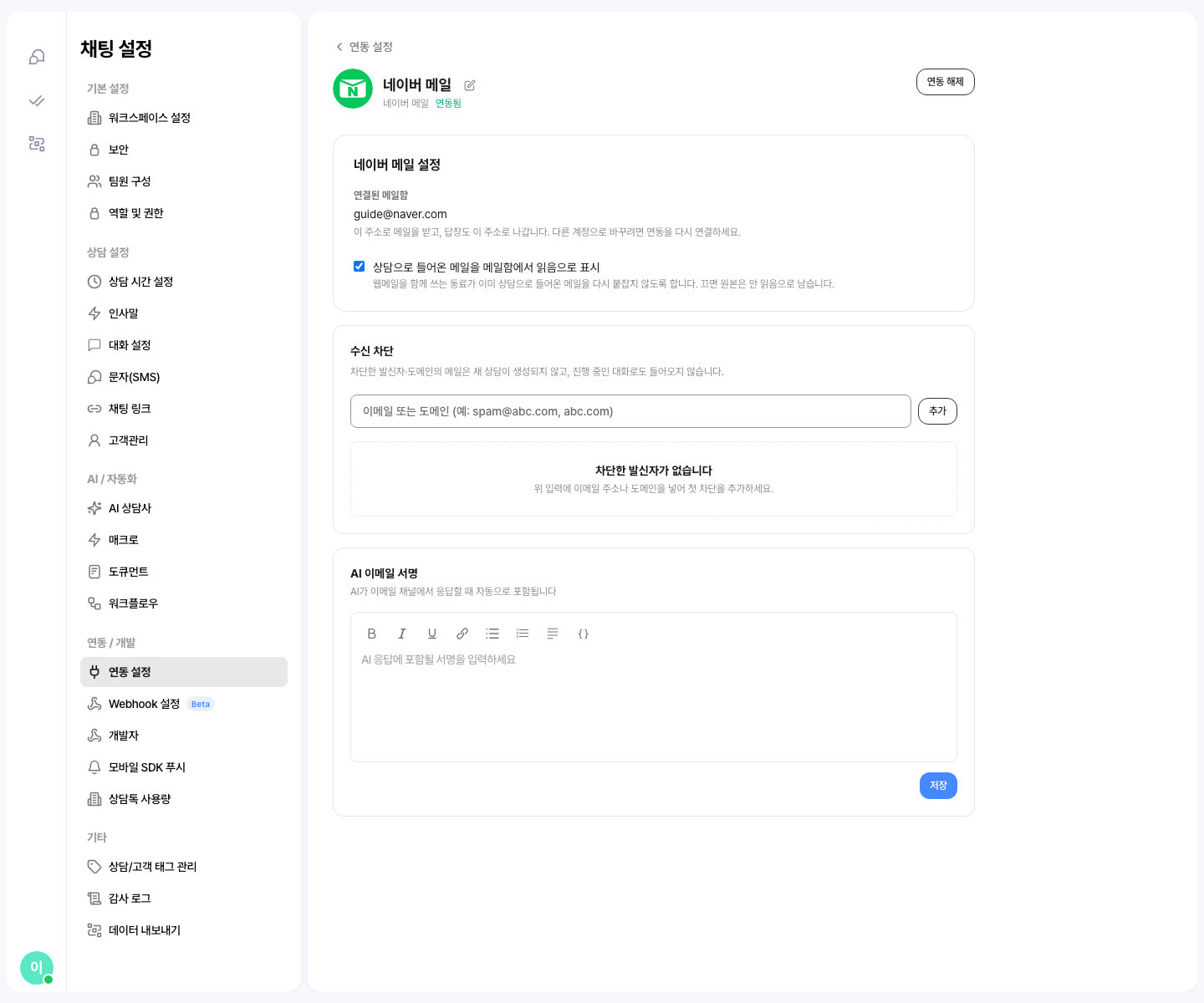Click the Naver Mail green logo
Viewport: 1204px width, 1003px height.
(353, 89)
